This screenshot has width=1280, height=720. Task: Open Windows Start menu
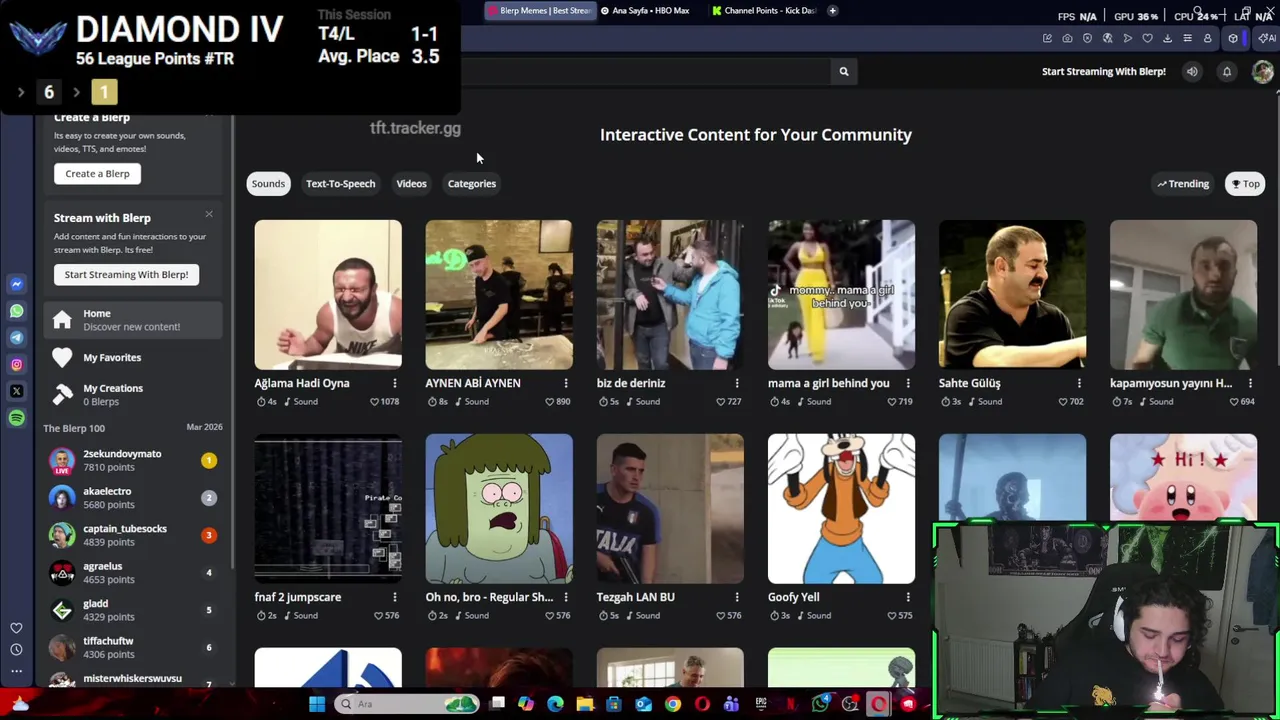click(316, 704)
